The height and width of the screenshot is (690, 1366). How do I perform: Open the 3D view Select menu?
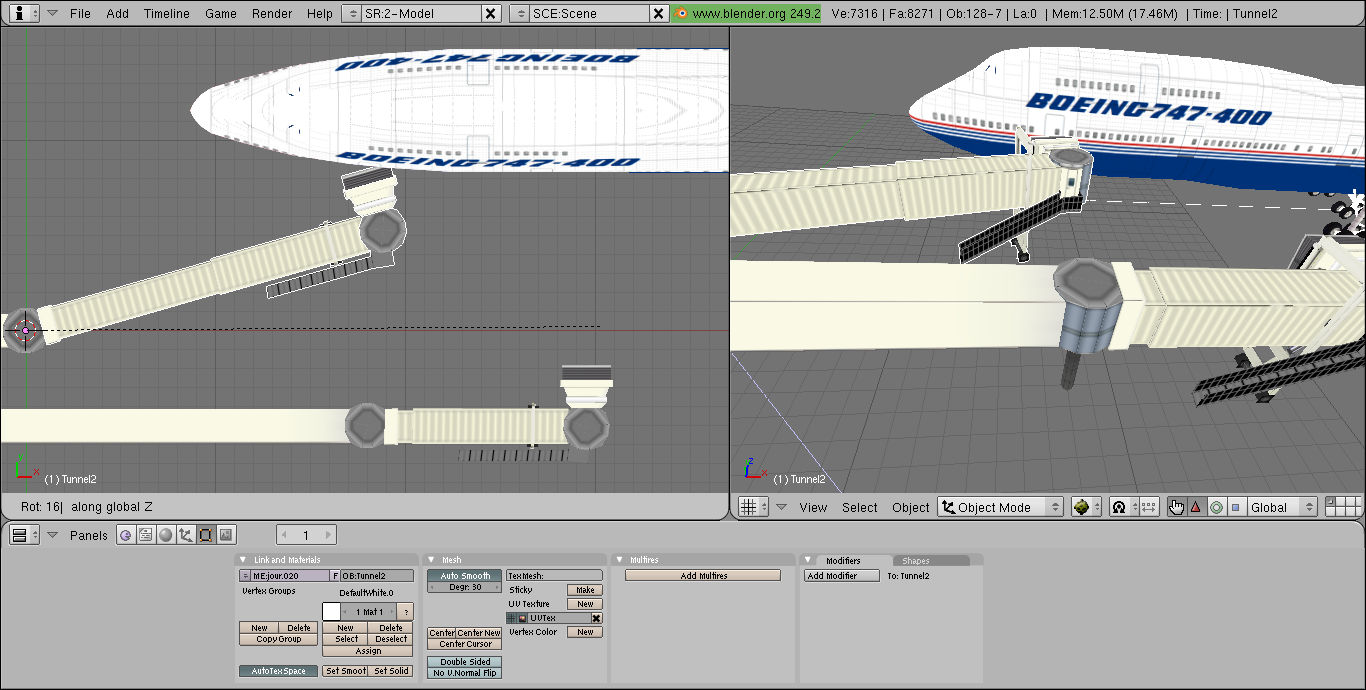859,508
